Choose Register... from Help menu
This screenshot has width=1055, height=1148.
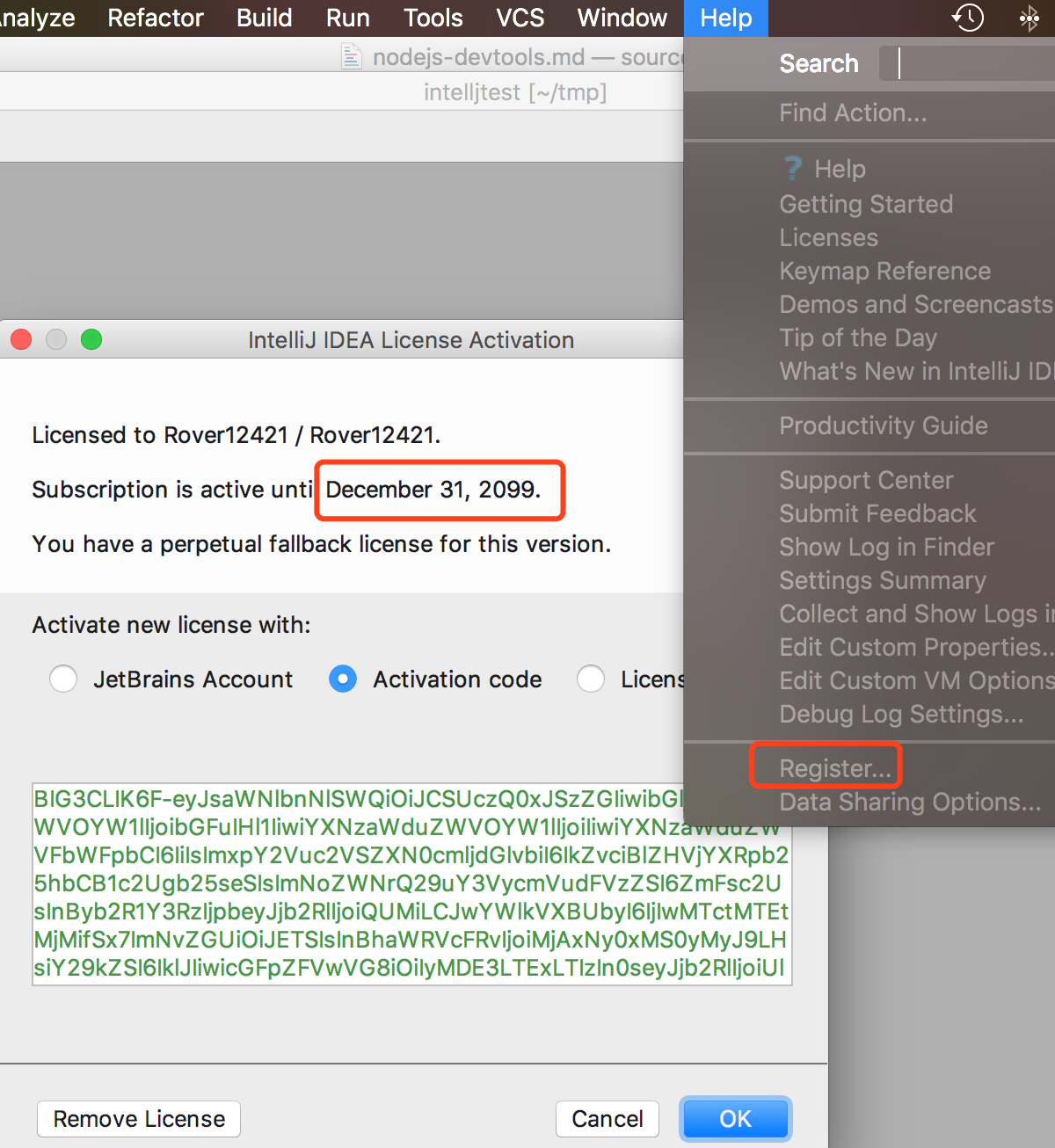[834, 768]
